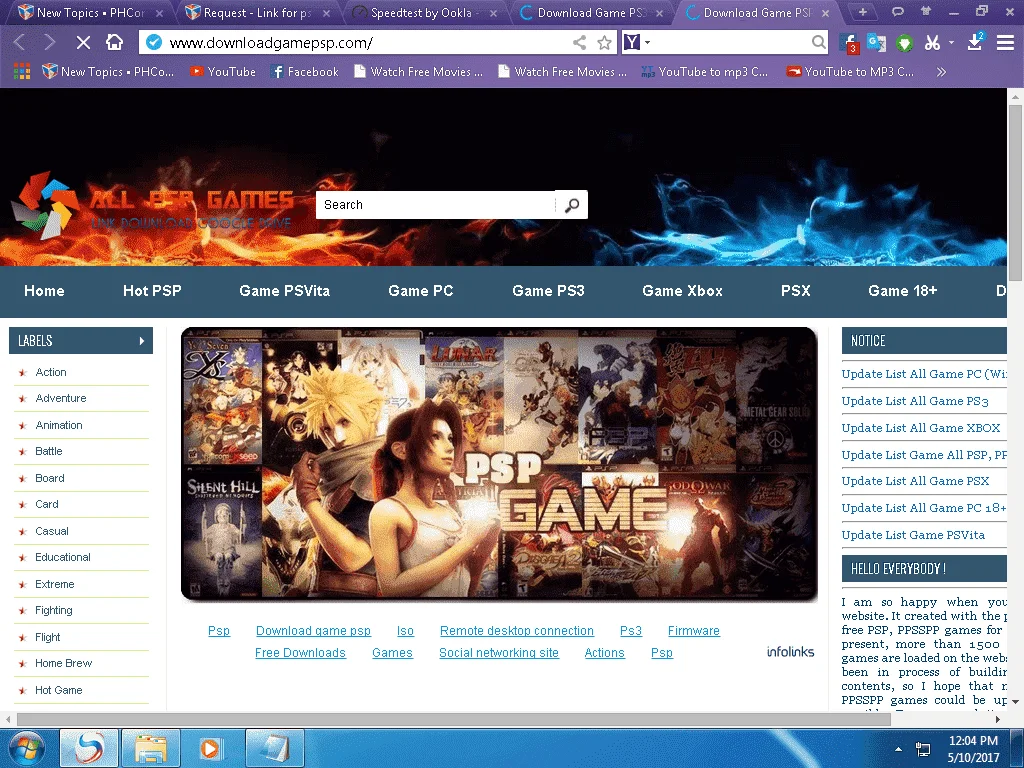
Task: Open downloads icon in browser toolbar
Action: (x=975, y=42)
